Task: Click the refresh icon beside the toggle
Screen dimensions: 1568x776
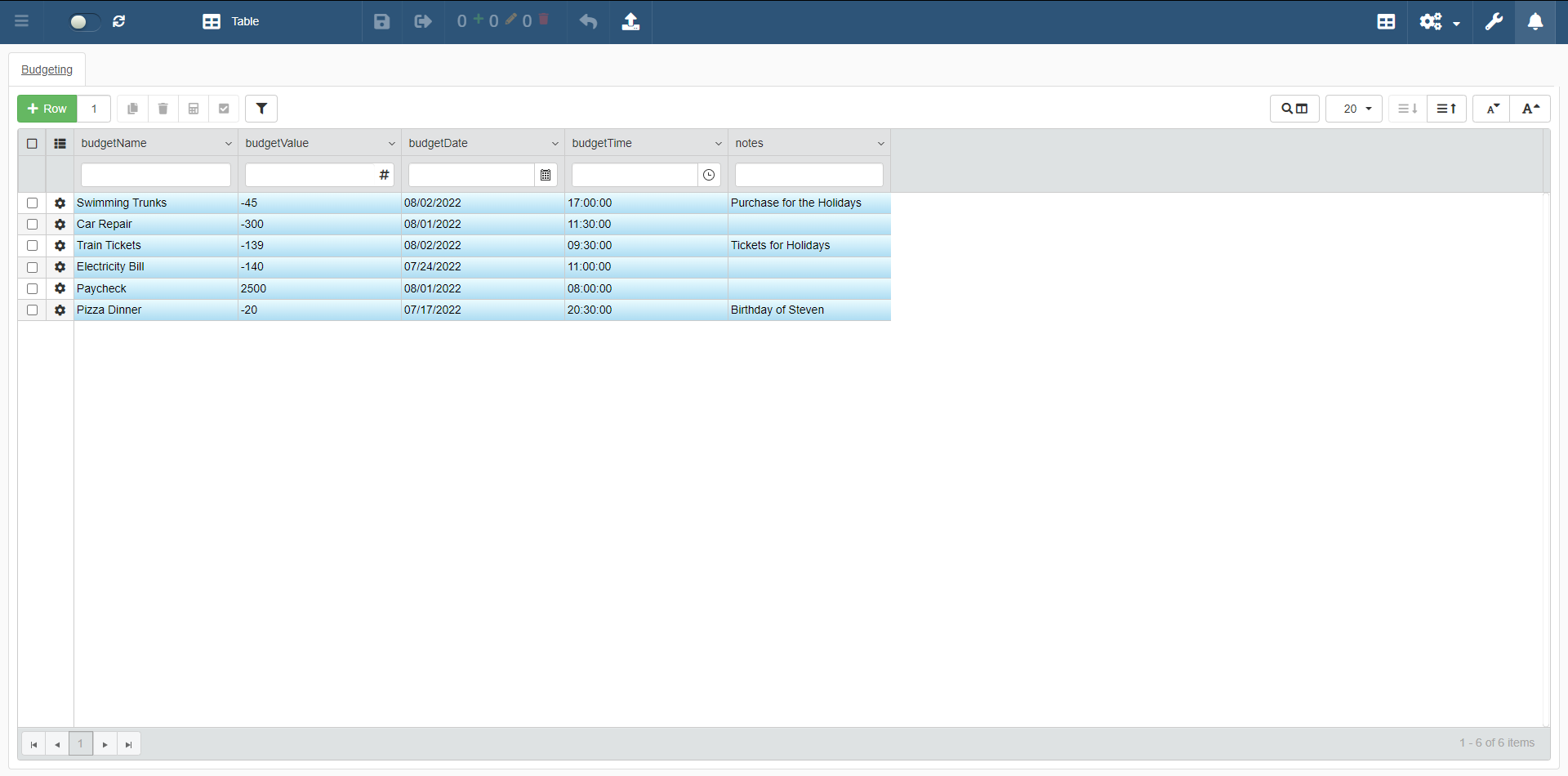Action: pos(119,21)
